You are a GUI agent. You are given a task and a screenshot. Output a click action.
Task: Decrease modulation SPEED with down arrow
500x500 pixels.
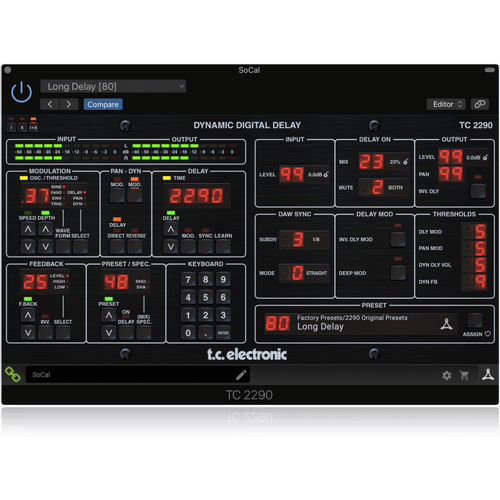point(28,246)
